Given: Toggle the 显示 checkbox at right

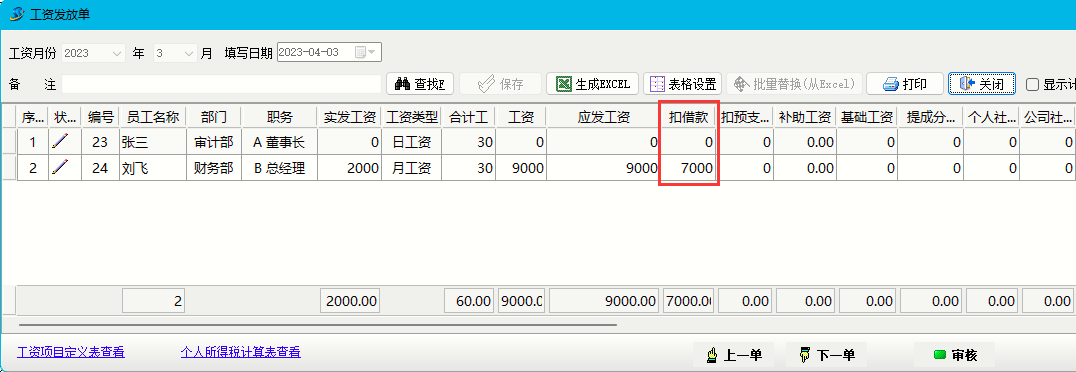Looking at the screenshot, I should pos(1032,85).
